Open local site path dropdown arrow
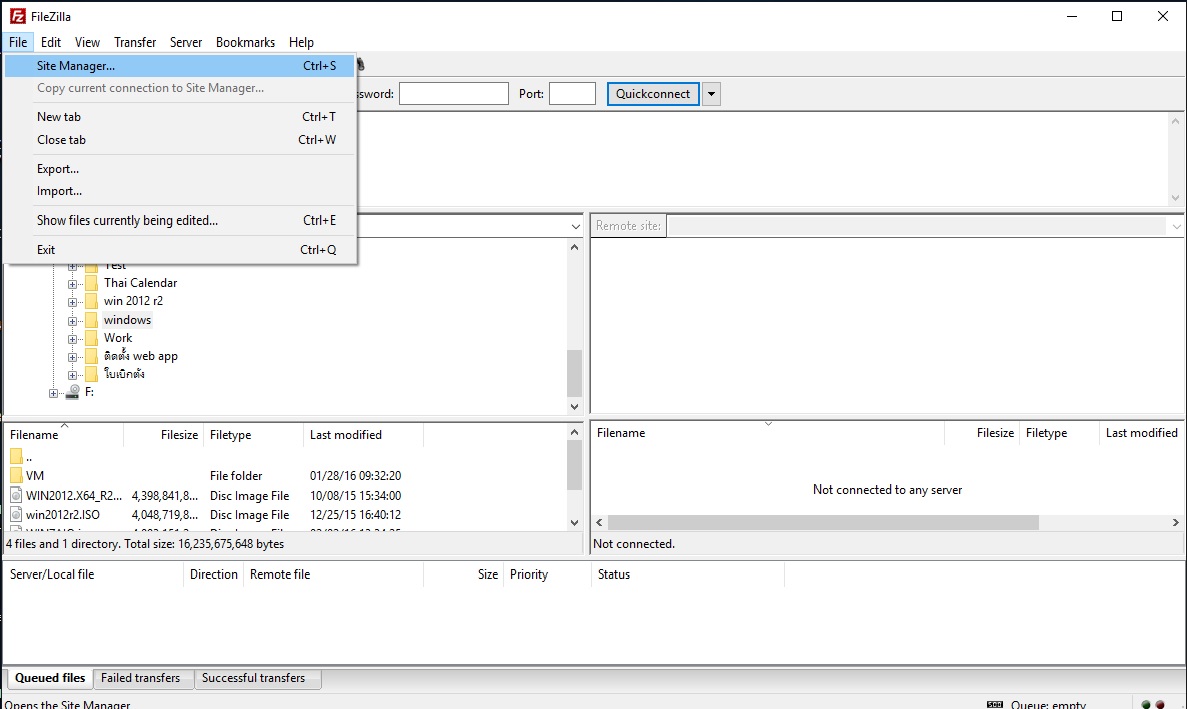Screen dimensions: 1187x709 click(575, 226)
